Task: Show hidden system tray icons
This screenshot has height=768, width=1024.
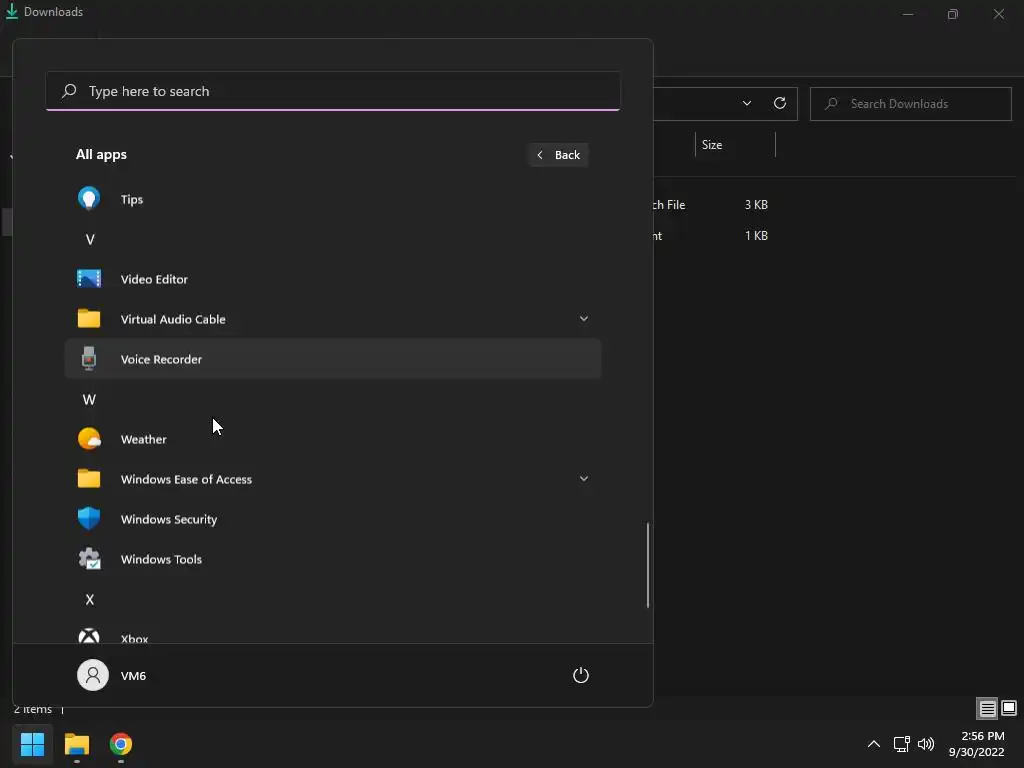Action: (x=873, y=744)
